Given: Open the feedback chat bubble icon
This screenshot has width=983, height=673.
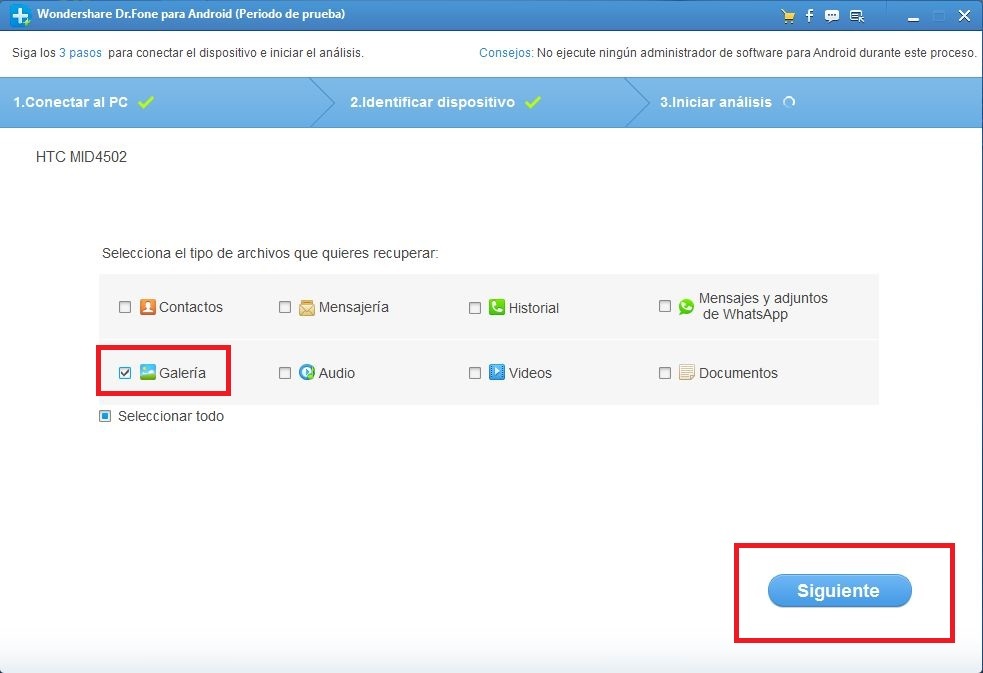Looking at the screenshot, I should [x=832, y=16].
